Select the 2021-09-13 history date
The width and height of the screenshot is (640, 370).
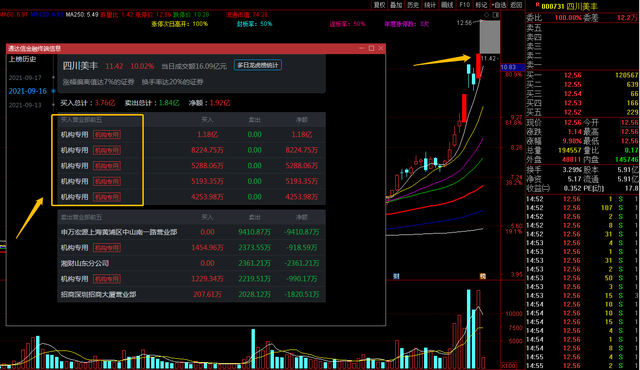[x=25, y=105]
